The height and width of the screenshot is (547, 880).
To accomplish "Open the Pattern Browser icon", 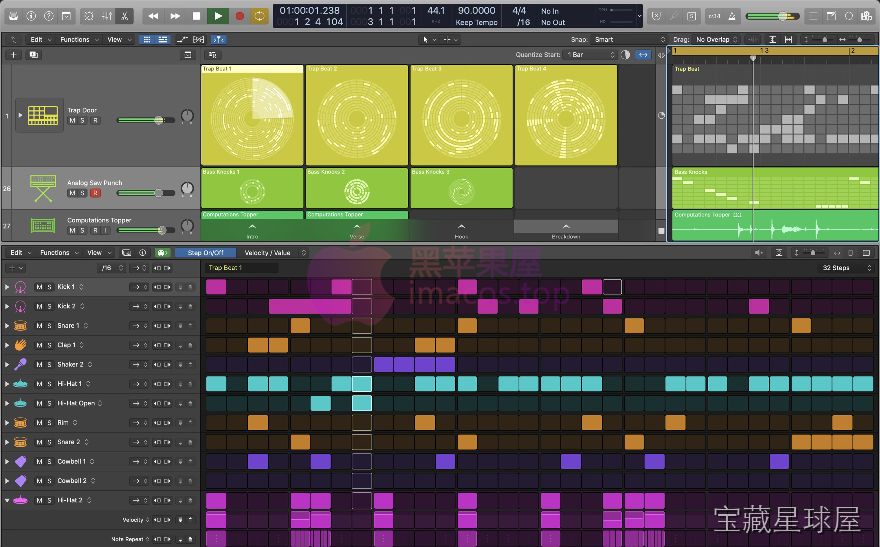I will click(x=126, y=252).
